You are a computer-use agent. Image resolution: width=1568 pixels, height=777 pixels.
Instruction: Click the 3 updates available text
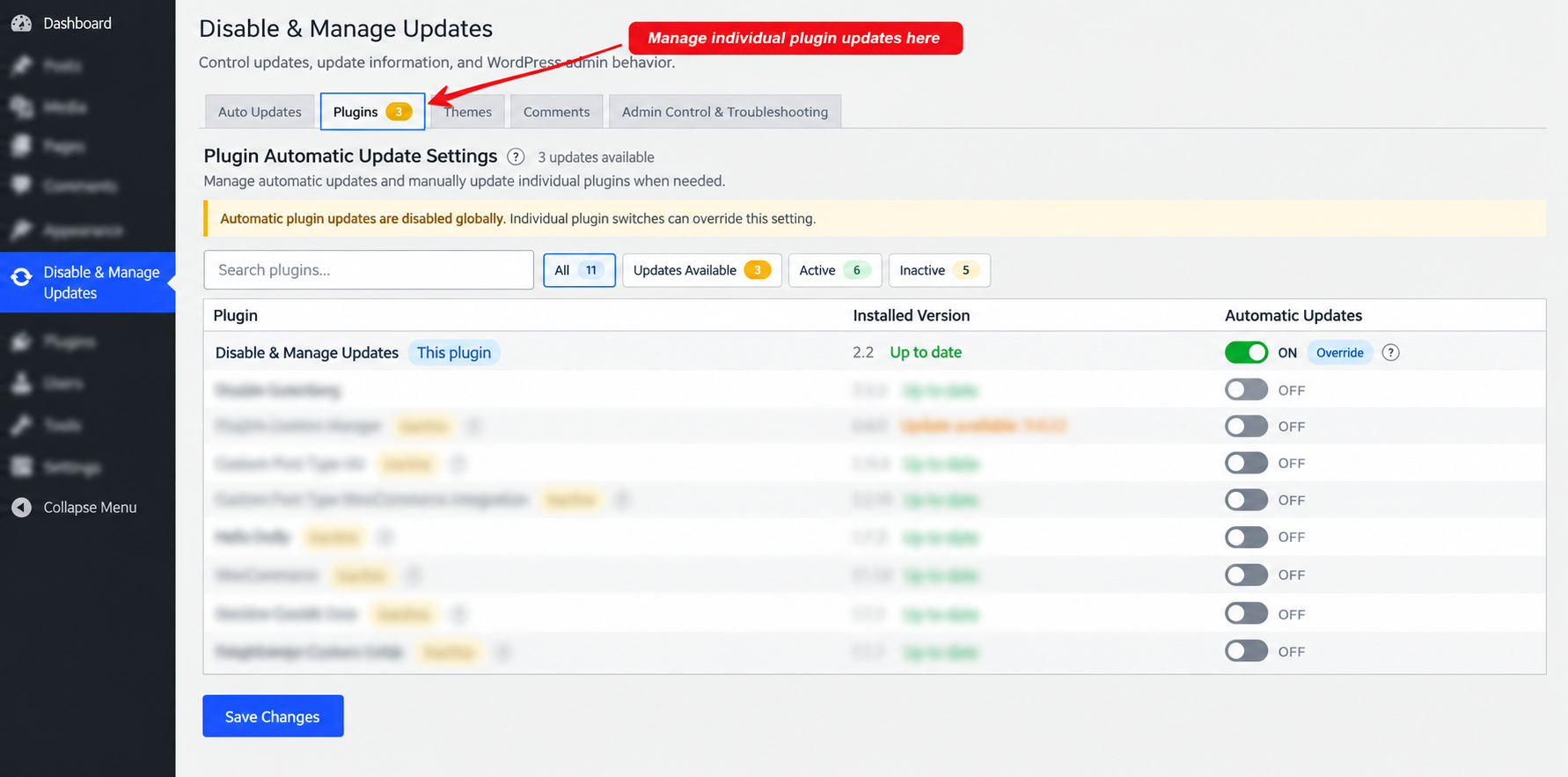click(596, 158)
